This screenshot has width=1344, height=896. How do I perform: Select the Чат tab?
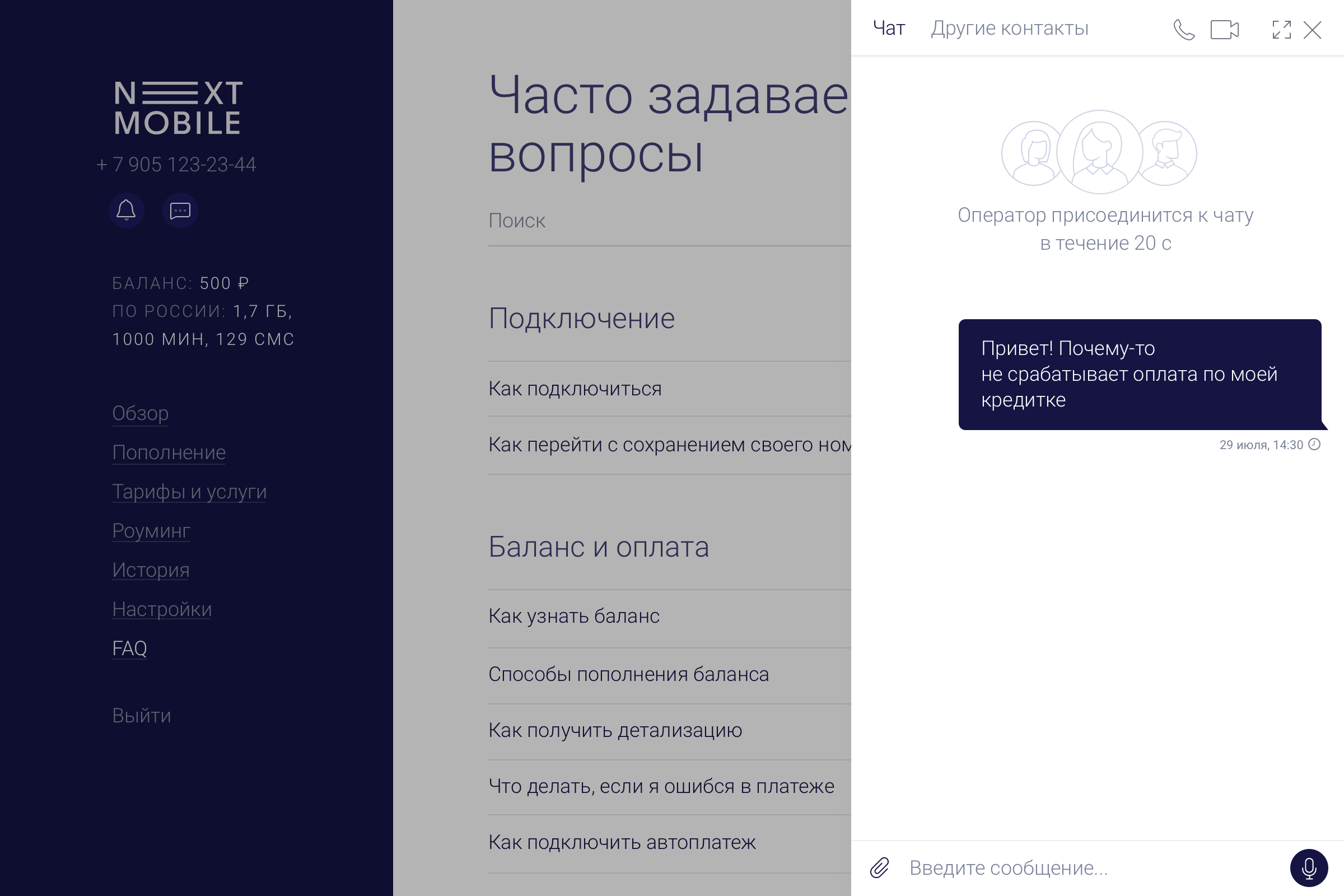coord(889,28)
